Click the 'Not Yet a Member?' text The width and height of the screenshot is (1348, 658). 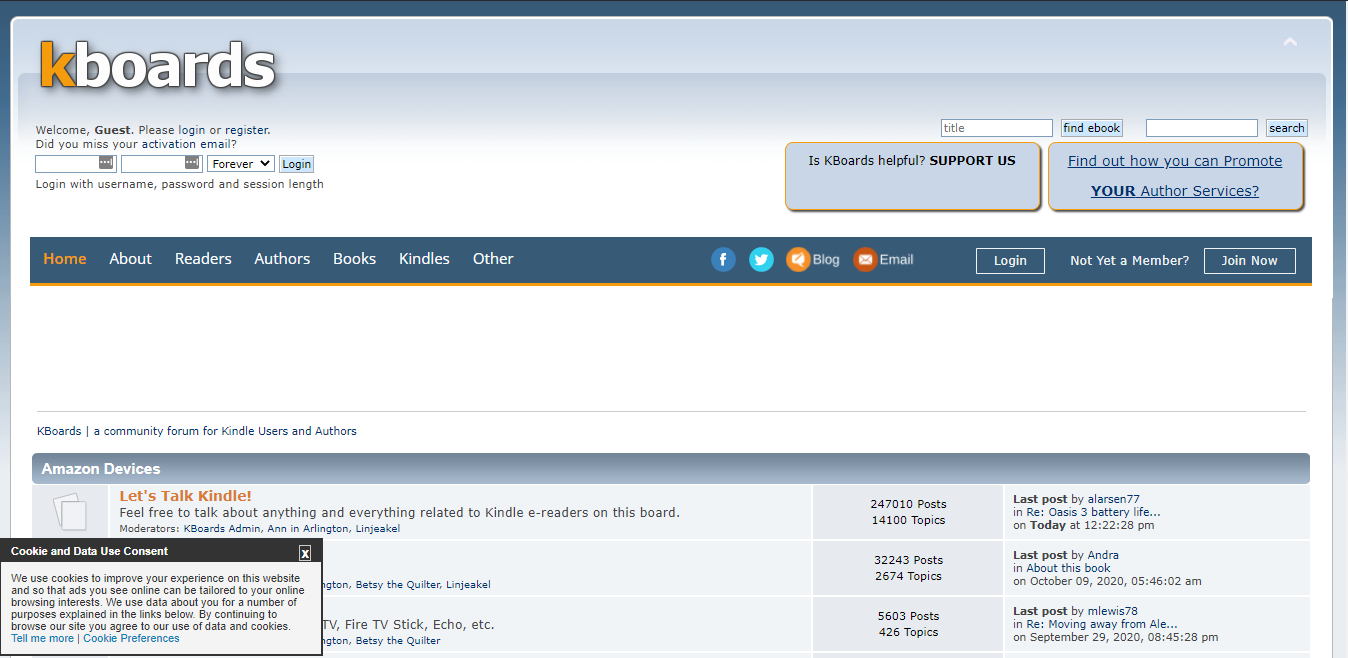[1130, 261]
